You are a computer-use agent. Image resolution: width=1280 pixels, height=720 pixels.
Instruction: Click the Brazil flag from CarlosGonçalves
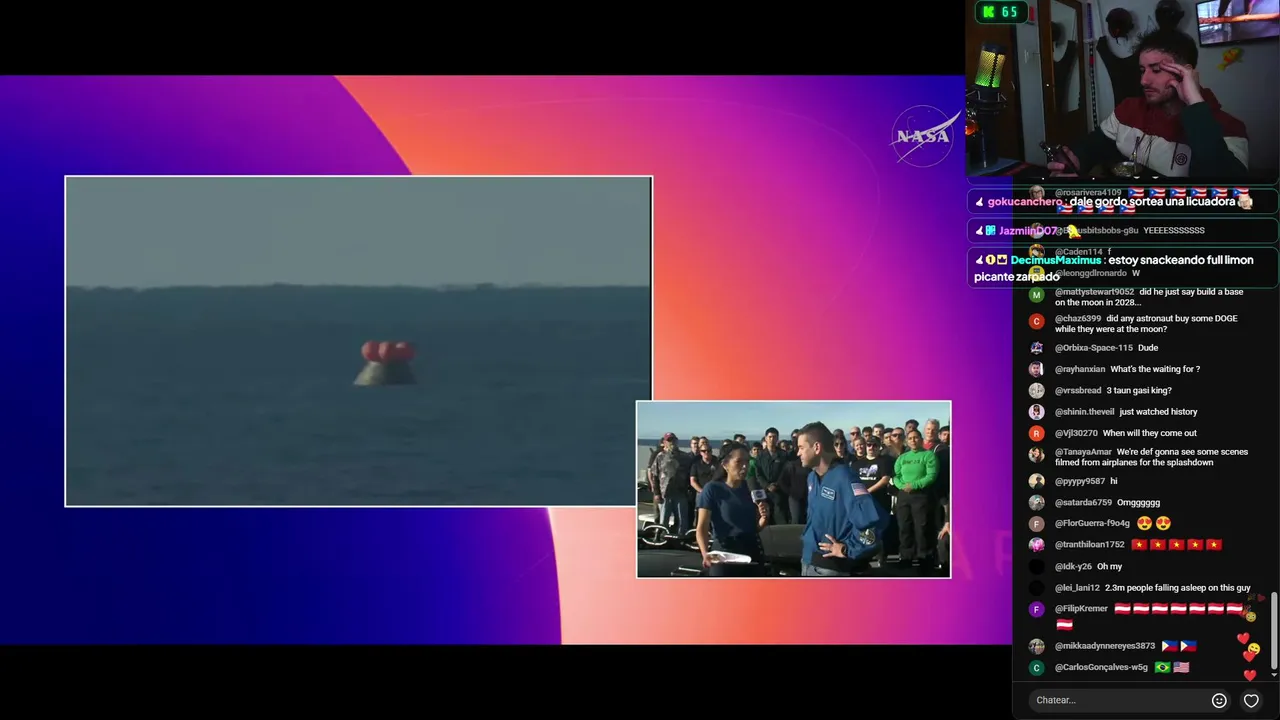[x=1162, y=667]
